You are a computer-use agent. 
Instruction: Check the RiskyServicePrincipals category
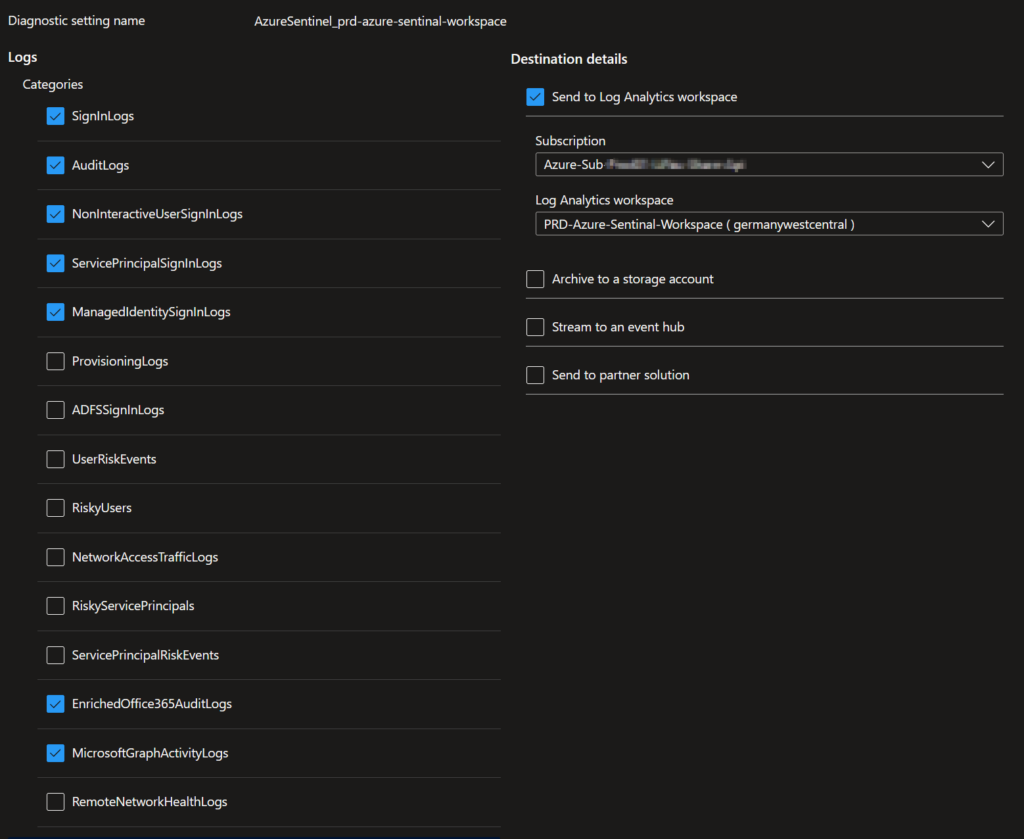pos(55,606)
